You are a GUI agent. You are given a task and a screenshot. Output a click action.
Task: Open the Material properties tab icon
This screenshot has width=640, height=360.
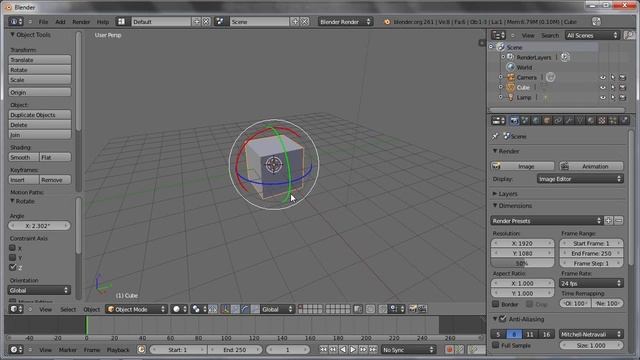(591, 120)
